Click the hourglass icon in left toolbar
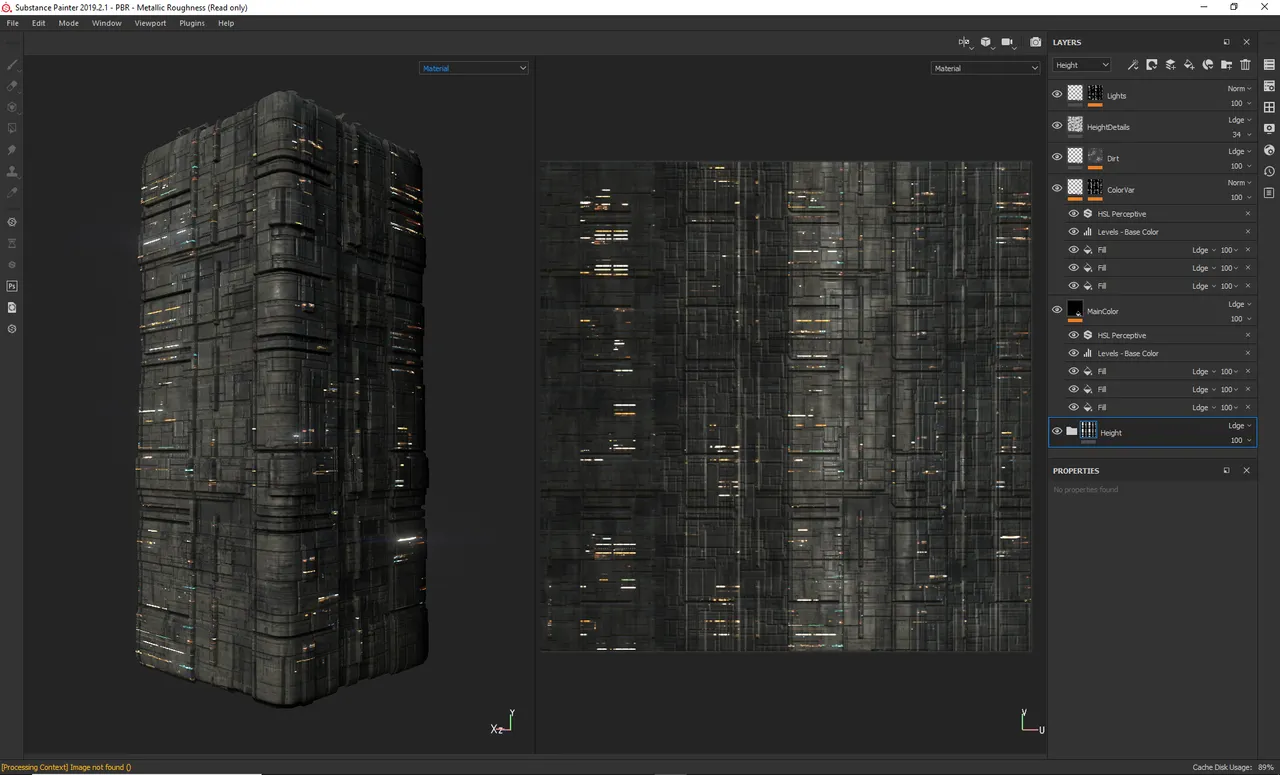Image resolution: width=1280 pixels, height=775 pixels. pyautogui.click(x=12, y=243)
